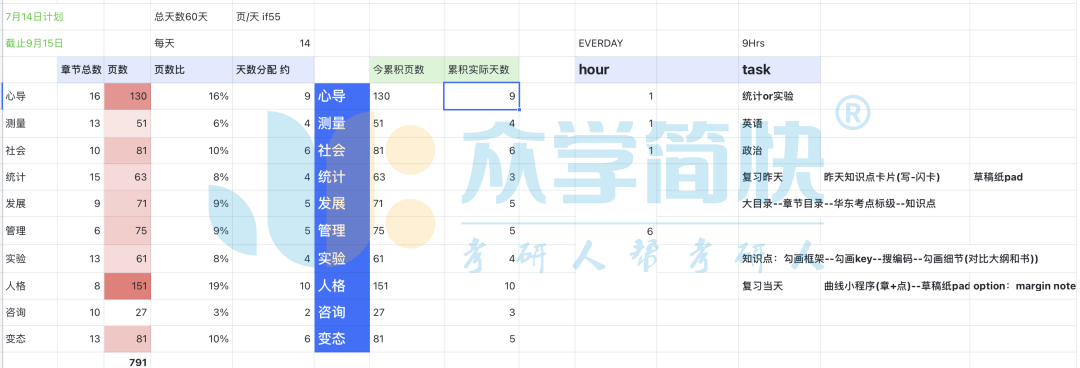Screen dimensions: 1080x368
Task: Click the 页数比 column header
Action: (191, 70)
